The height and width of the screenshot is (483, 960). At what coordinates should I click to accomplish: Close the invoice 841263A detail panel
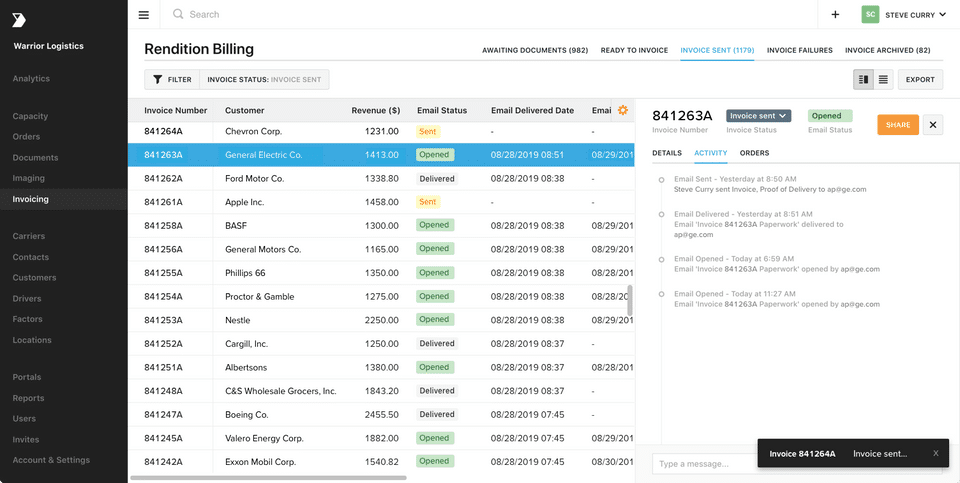pyautogui.click(x=932, y=124)
